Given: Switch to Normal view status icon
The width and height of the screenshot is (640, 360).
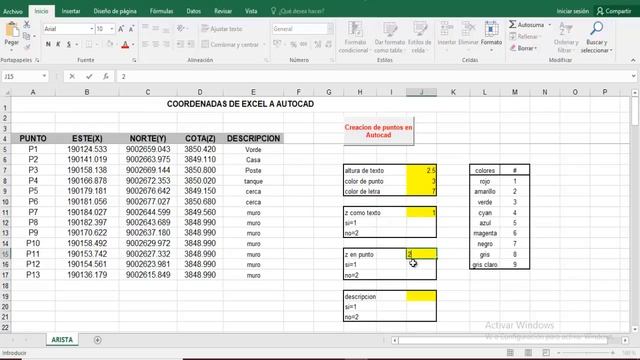Looking at the screenshot, I should tap(510, 353).
